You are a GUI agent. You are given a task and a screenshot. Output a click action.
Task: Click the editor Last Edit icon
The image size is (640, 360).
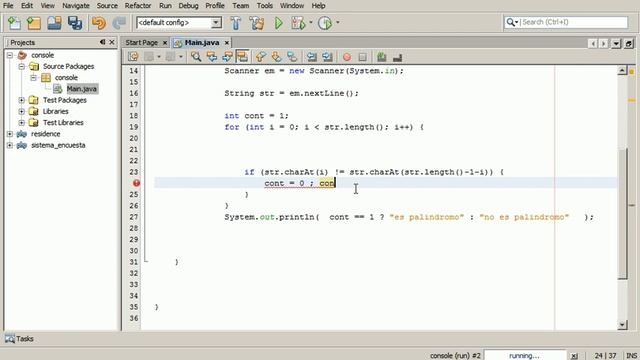coord(133,57)
